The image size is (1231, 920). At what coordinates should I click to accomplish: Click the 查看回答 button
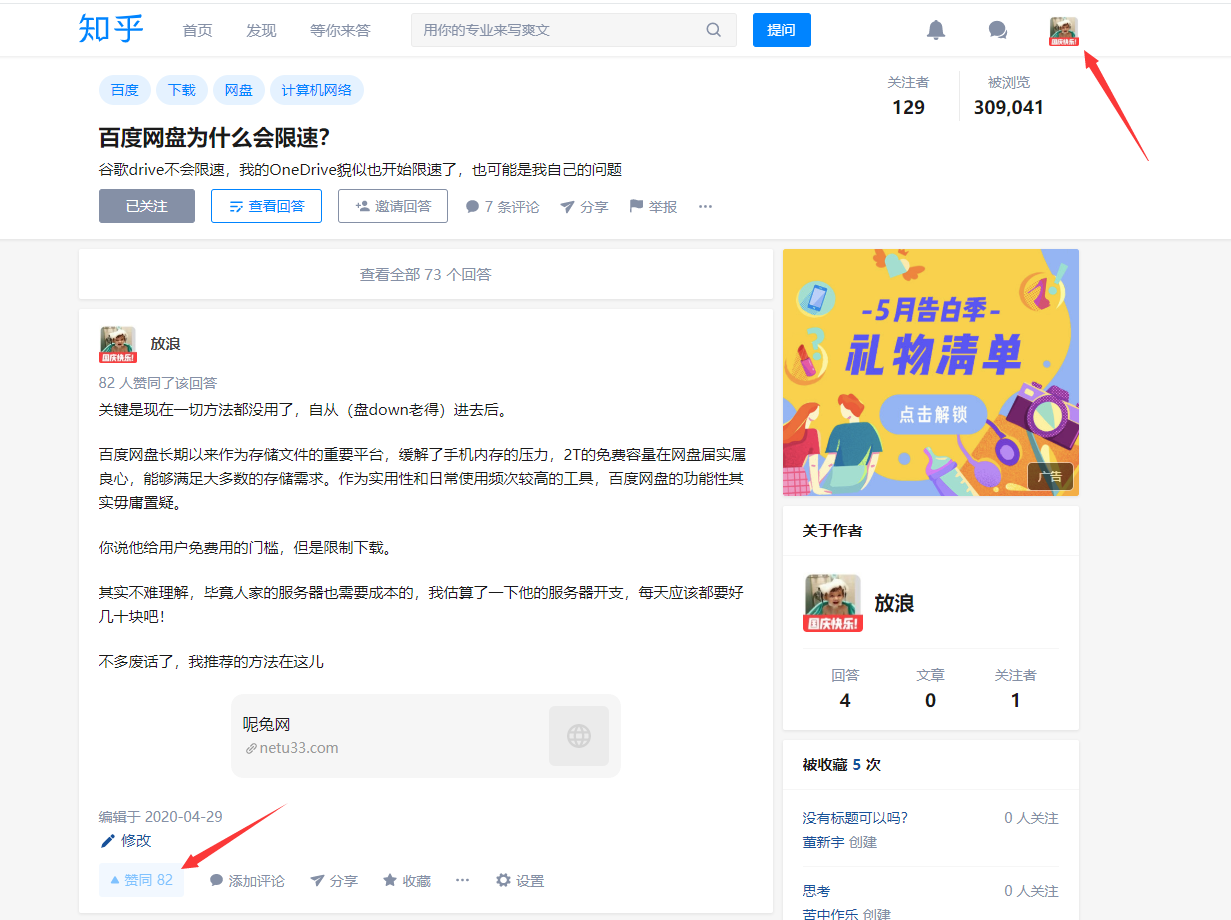tap(266, 206)
